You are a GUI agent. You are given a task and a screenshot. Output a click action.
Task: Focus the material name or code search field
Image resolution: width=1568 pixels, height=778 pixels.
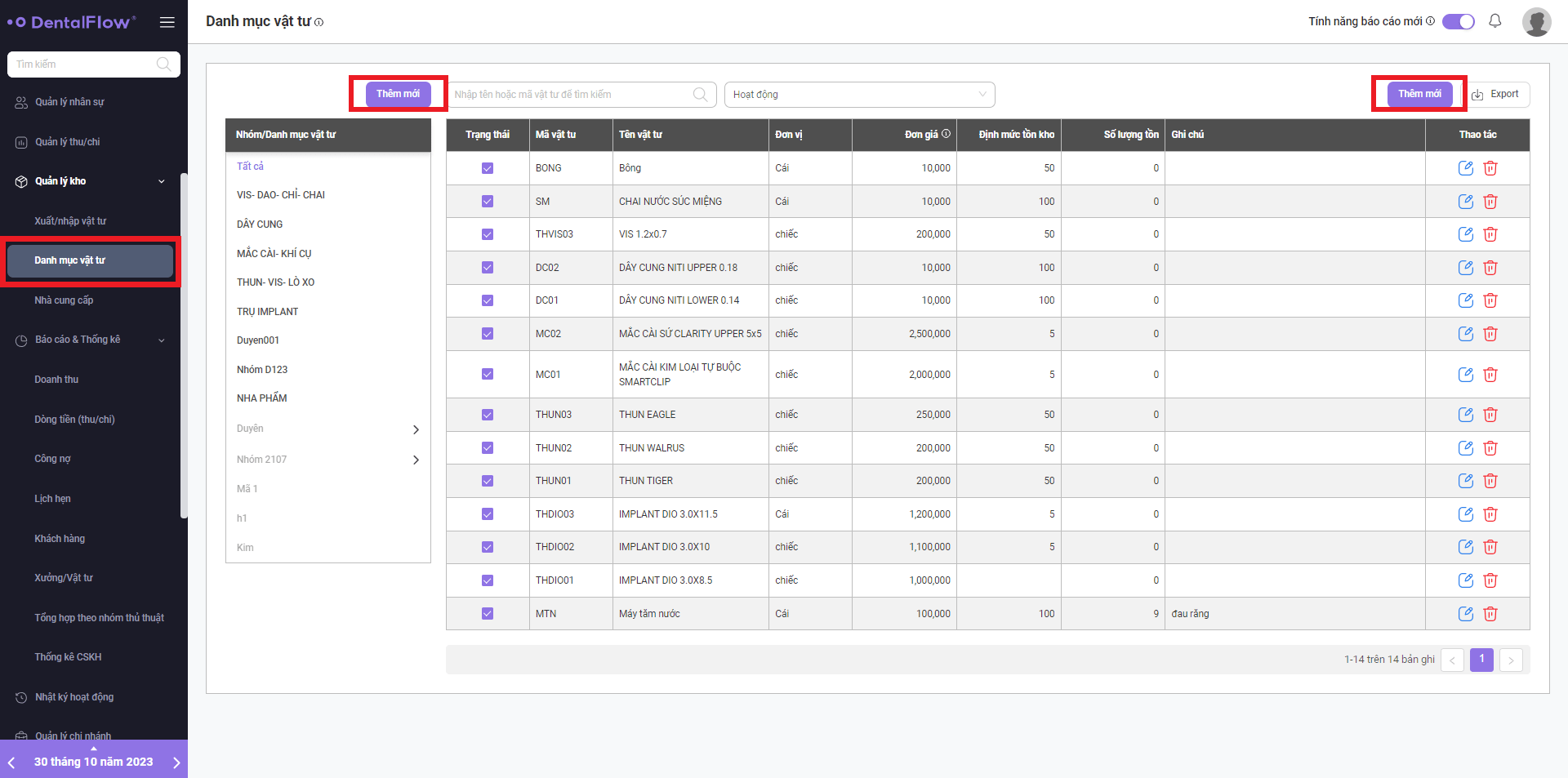click(x=581, y=95)
